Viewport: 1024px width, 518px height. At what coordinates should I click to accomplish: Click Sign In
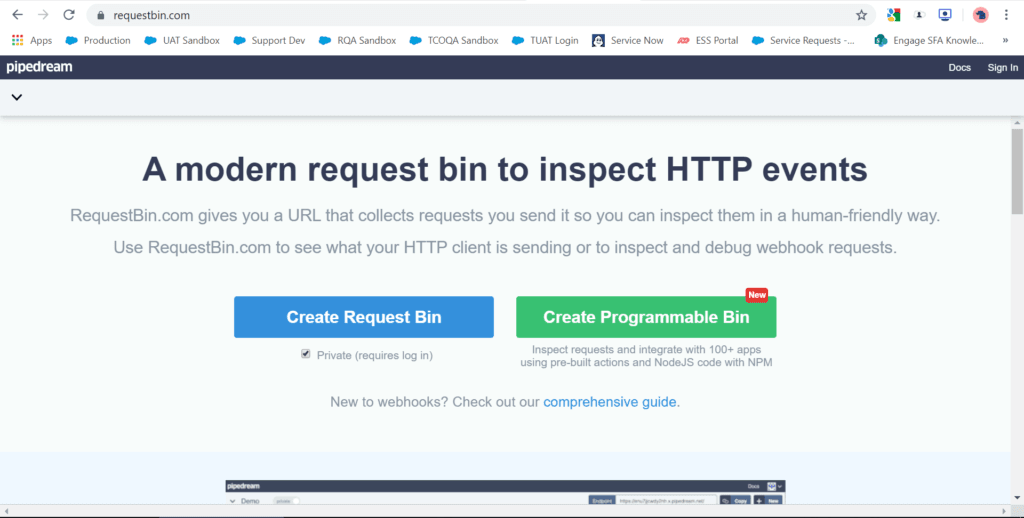pyautogui.click(x=1002, y=67)
